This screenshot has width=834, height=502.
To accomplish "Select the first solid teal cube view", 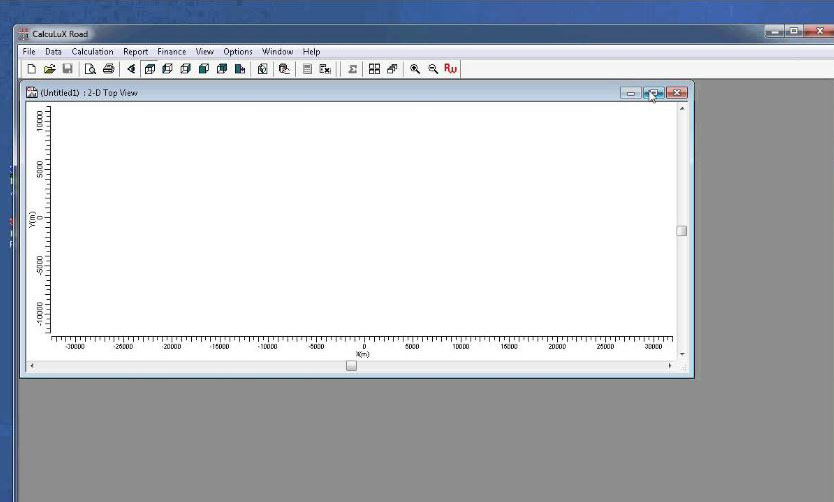I will click(x=204, y=69).
